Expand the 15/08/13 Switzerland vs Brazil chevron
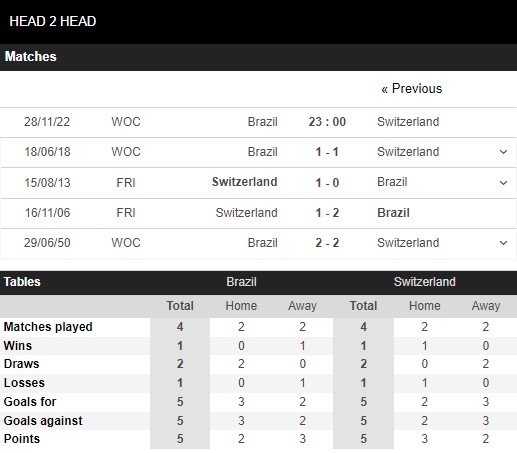 (503, 183)
